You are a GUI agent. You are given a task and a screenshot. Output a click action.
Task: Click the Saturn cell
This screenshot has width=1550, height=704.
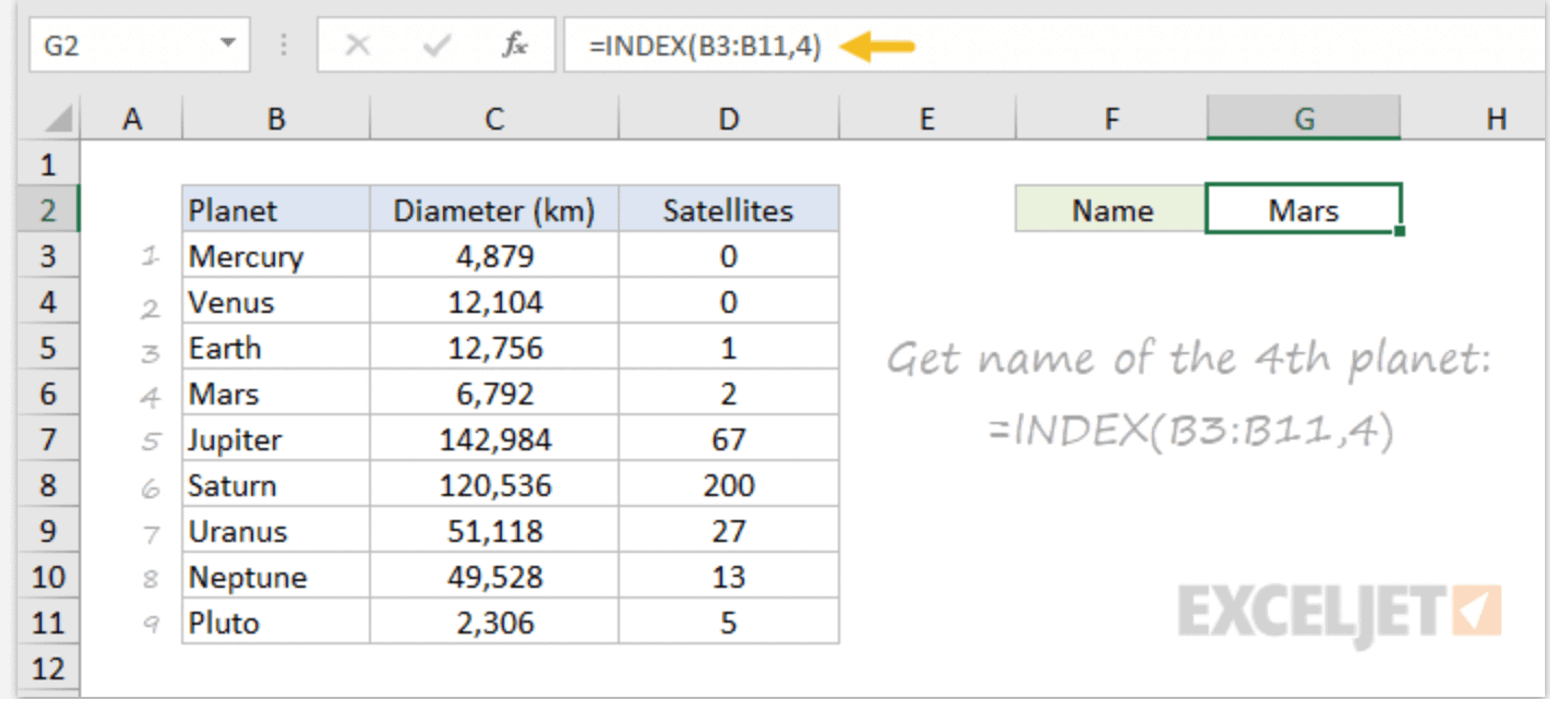click(276, 486)
